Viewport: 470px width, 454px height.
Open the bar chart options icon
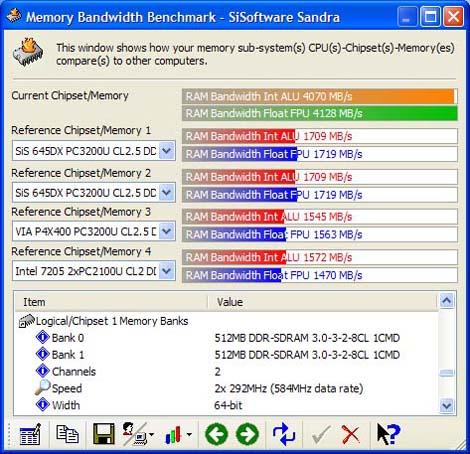coord(178,434)
